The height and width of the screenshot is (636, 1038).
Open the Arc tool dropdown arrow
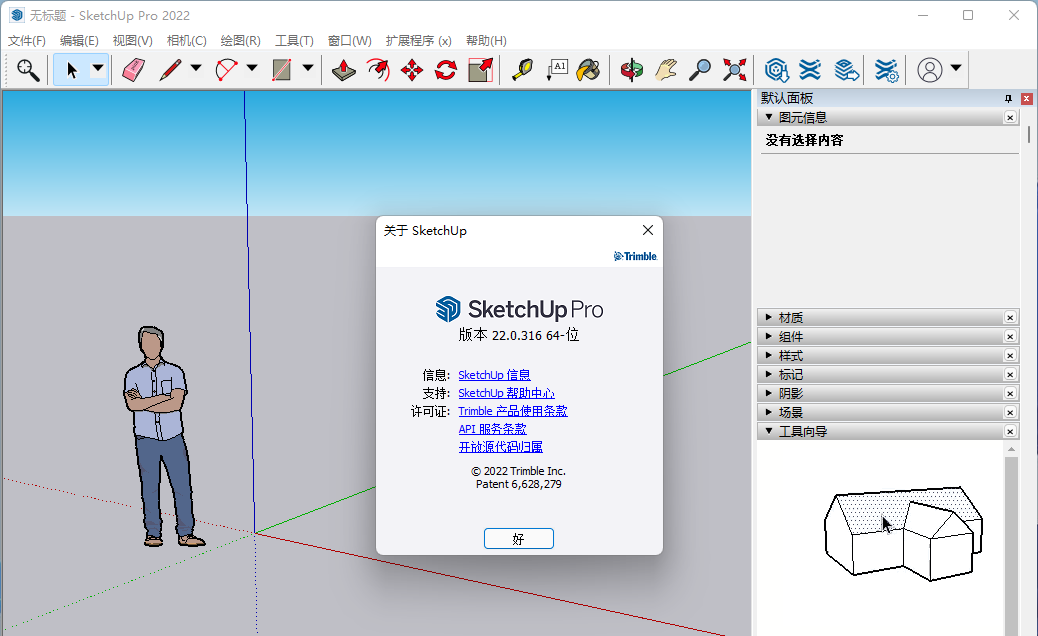[x=252, y=68]
